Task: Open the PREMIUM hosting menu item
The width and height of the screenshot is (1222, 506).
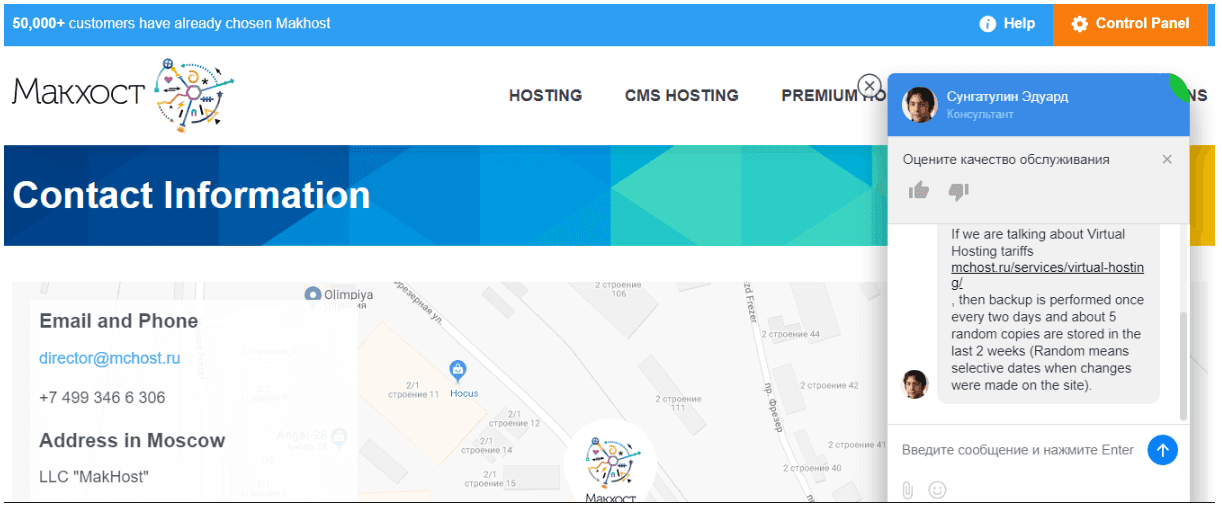Action: (833, 96)
